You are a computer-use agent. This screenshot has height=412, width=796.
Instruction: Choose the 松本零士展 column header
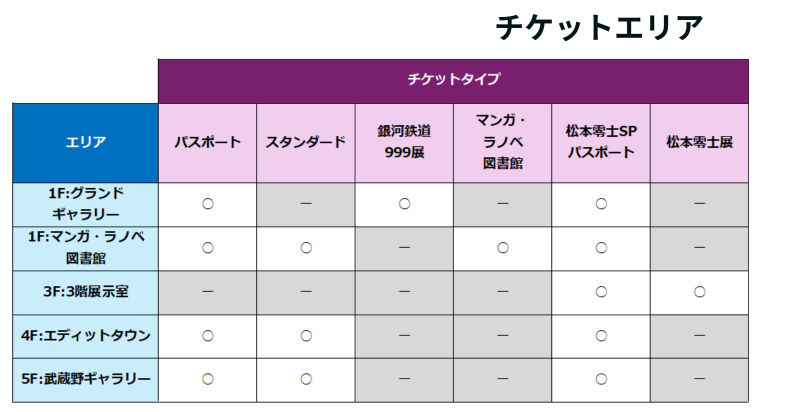pyautogui.click(x=700, y=143)
